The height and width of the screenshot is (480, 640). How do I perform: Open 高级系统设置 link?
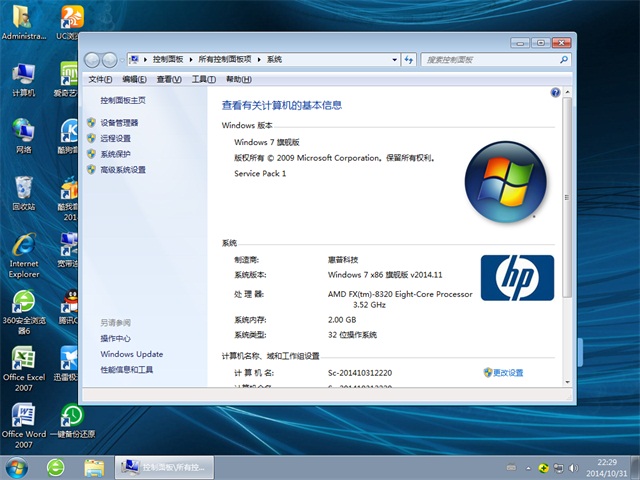pos(123,169)
